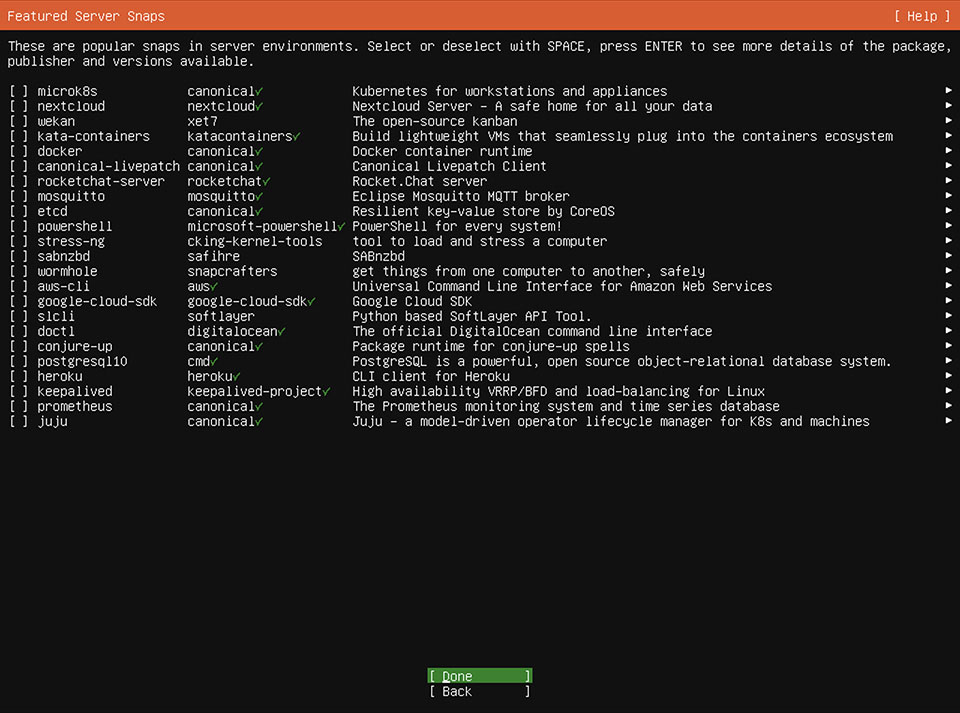Click publisher digitalocean text
The width and height of the screenshot is (960, 713).
(232, 331)
